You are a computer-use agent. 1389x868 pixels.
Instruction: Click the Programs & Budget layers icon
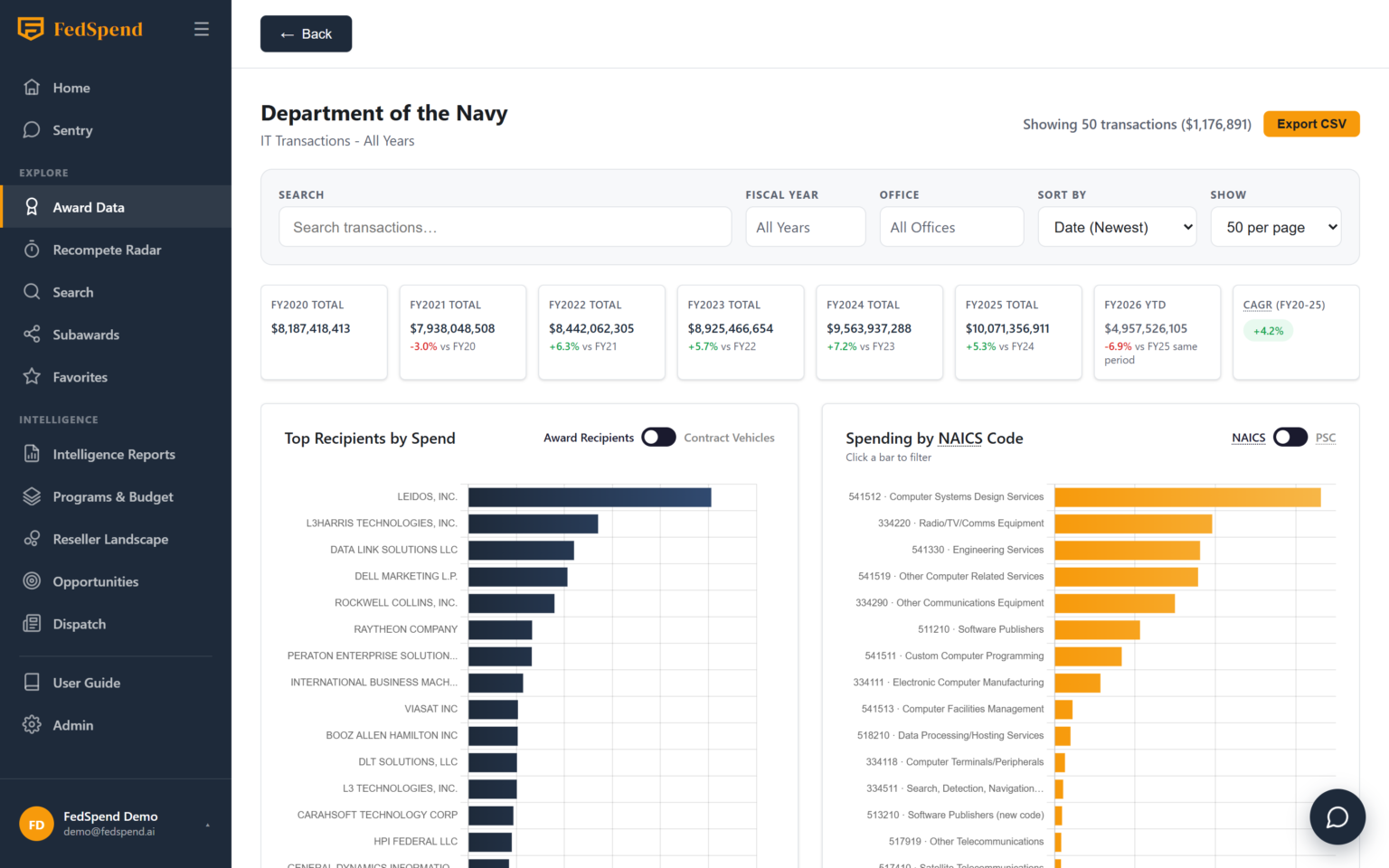tap(32, 496)
